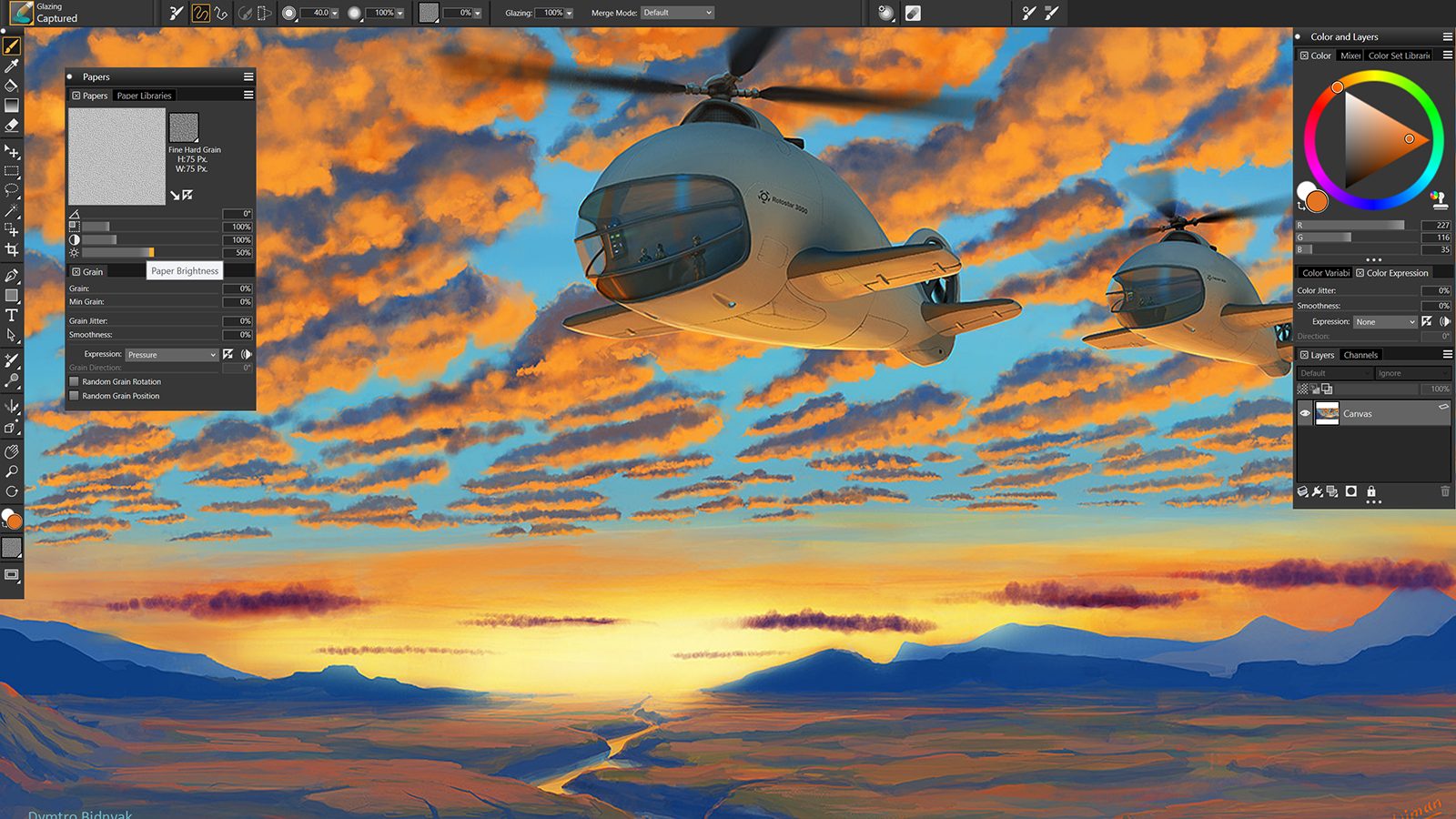Click the G value field showing 116
The height and width of the screenshot is (819, 1456).
pyautogui.click(x=1436, y=238)
